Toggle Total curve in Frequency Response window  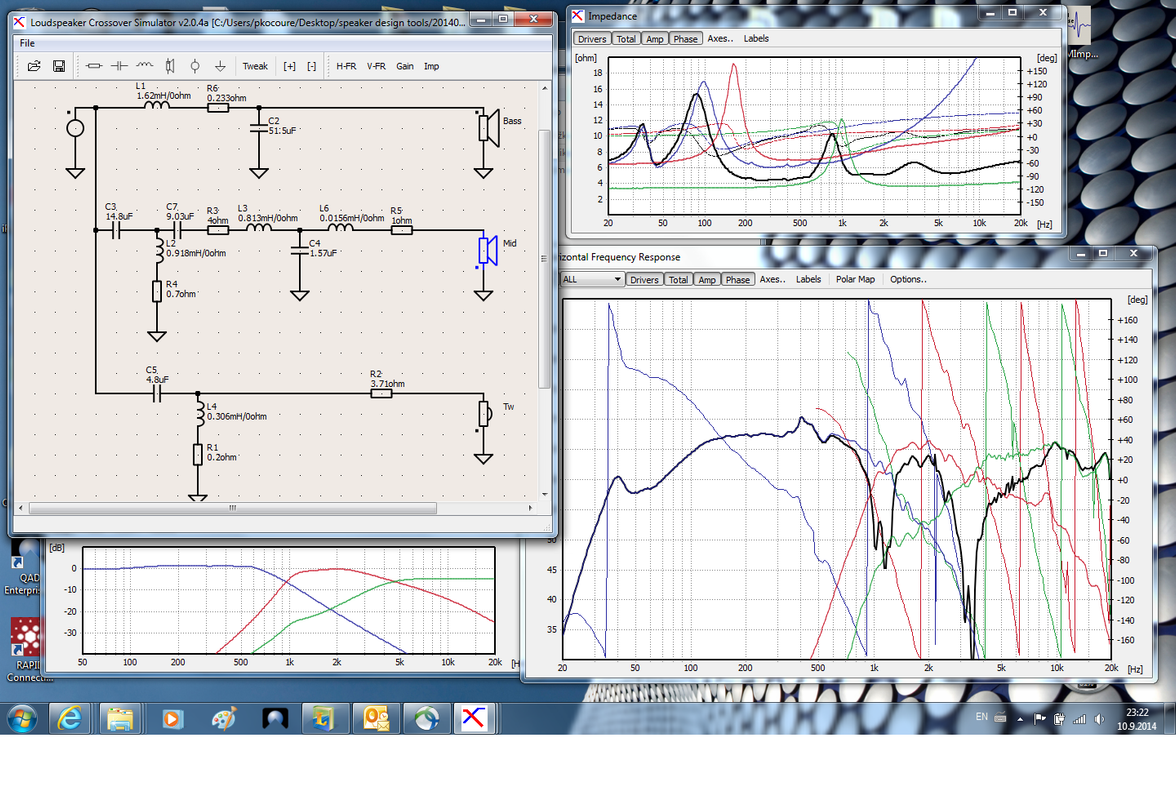click(x=679, y=280)
